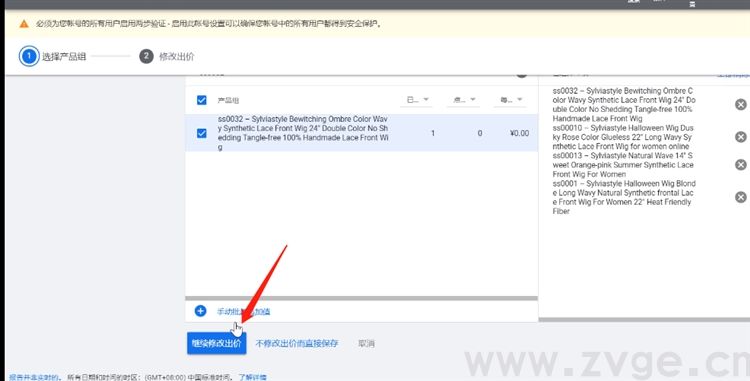This screenshot has height=381, width=750.
Task: Open the second column dropdown showing 点...
Action: [463, 100]
